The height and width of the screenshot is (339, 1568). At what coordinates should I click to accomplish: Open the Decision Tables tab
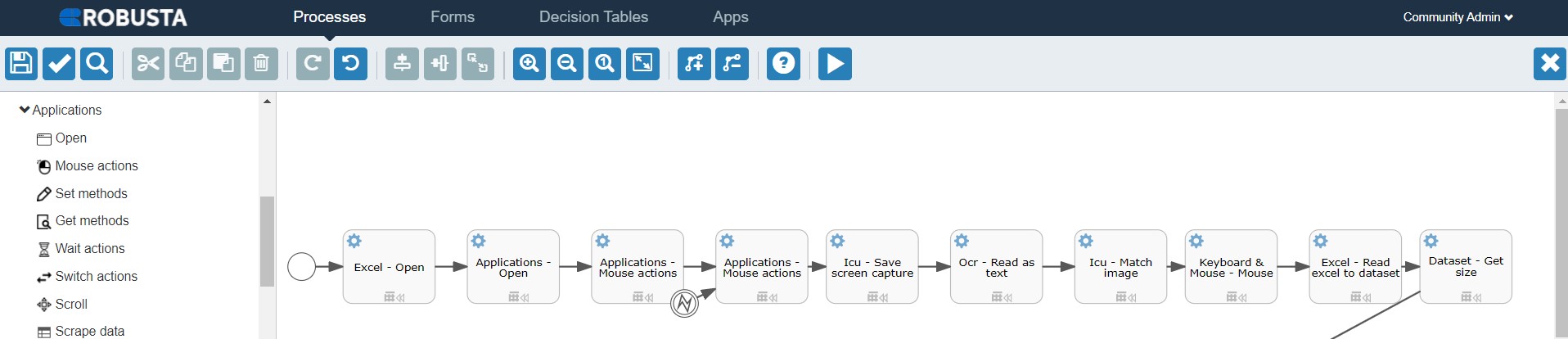(593, 17)
